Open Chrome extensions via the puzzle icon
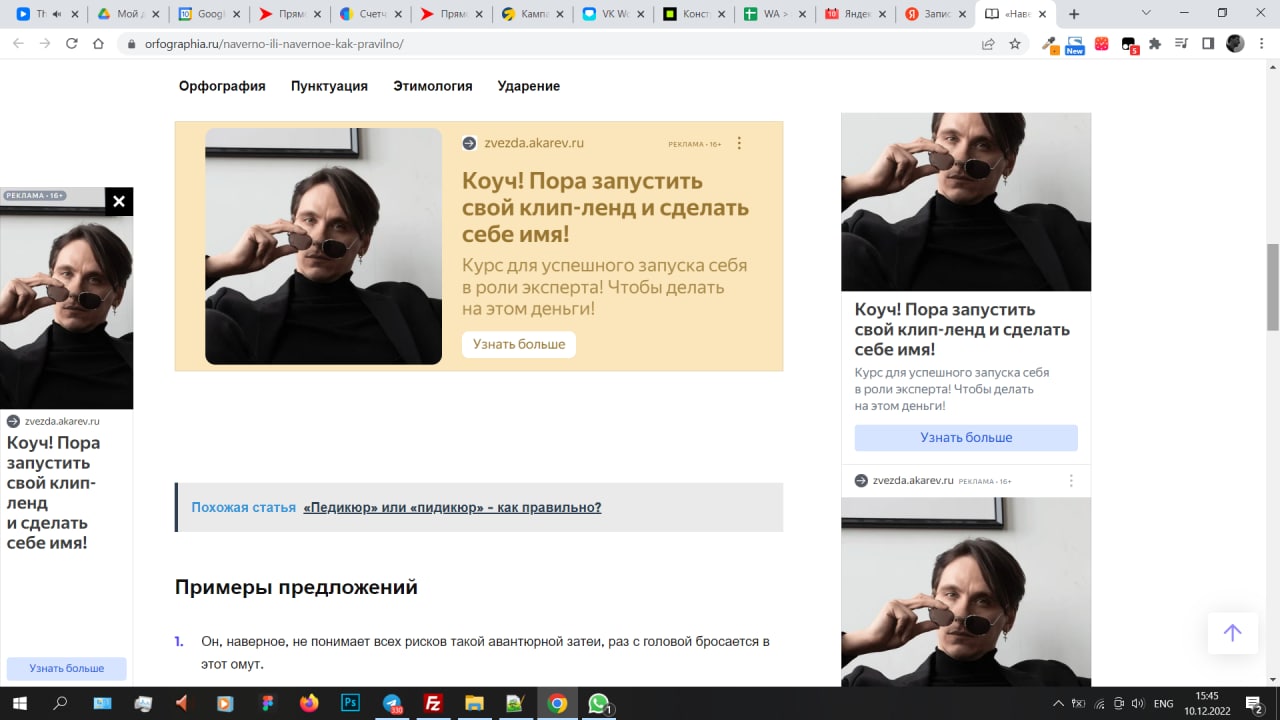This screenshot has height=720, width=1280. click(1155, 44)
